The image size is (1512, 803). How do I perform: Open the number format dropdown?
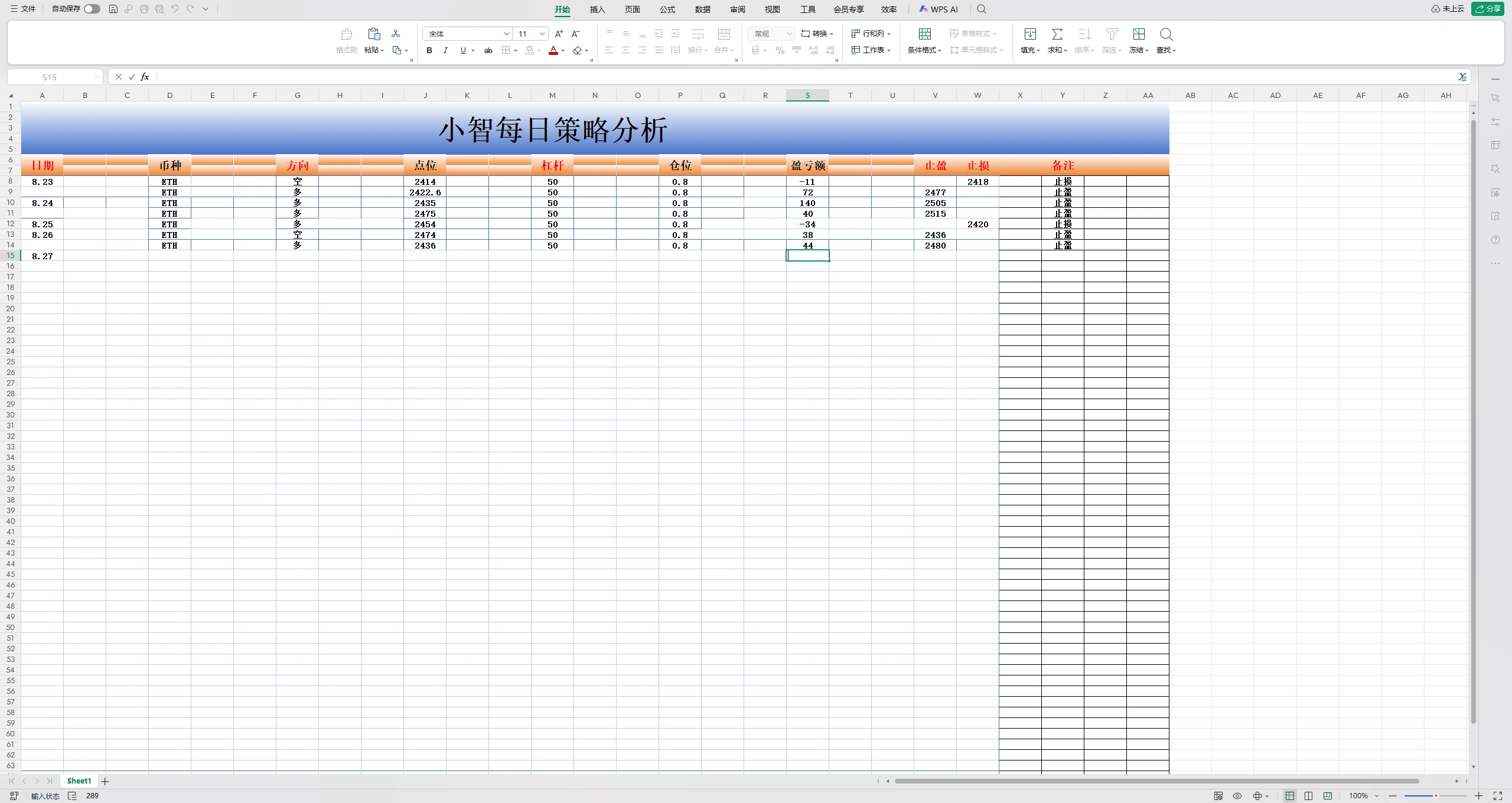[x=789, y=34]
